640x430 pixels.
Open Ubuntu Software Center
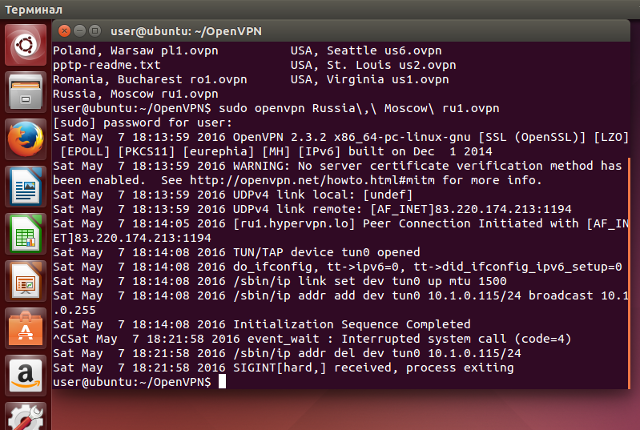[x=26, y=328]
